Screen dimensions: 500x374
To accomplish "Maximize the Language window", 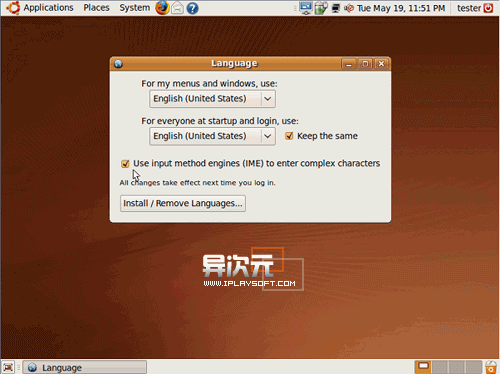I will coord(365,64).
